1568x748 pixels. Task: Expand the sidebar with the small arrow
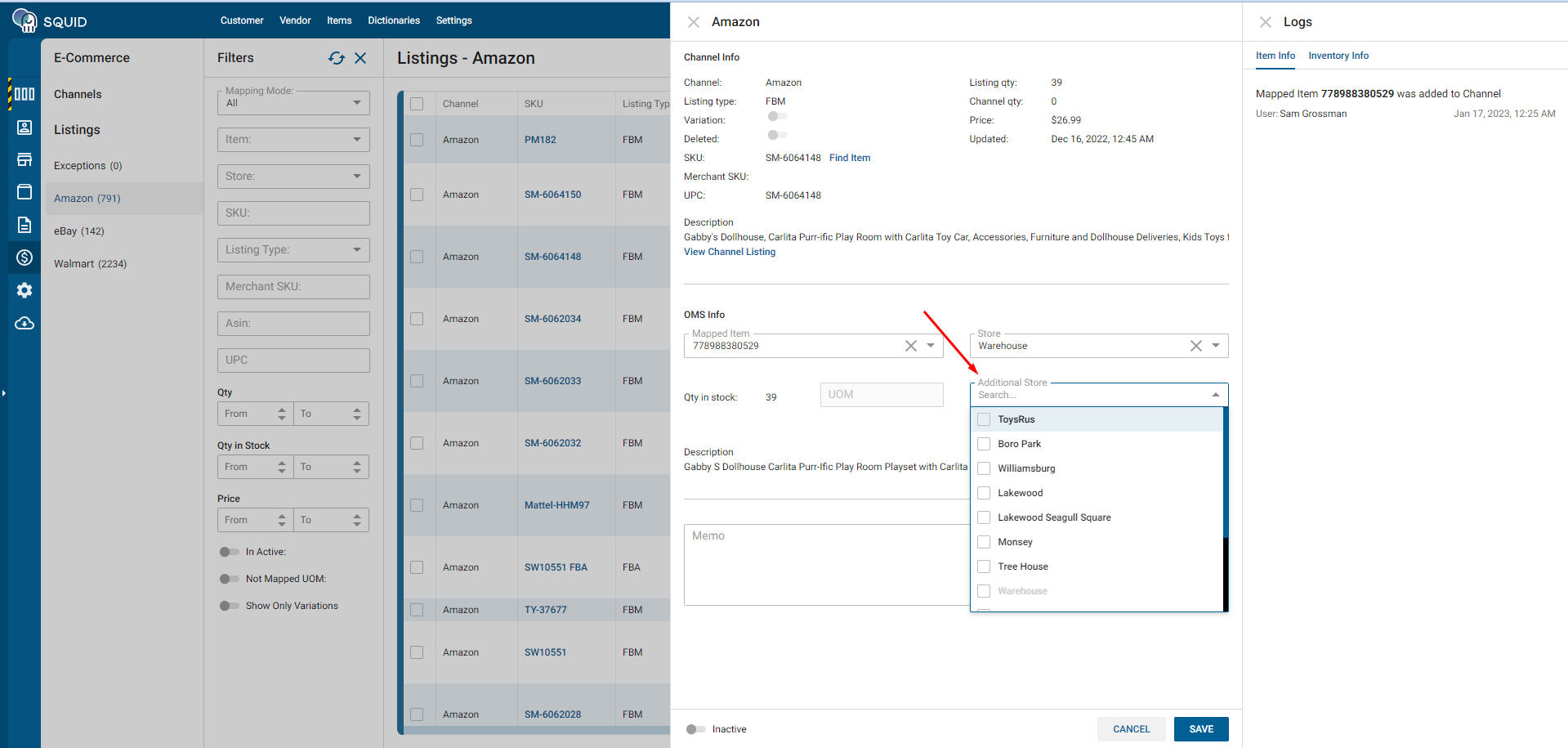[x=4, y=393]
